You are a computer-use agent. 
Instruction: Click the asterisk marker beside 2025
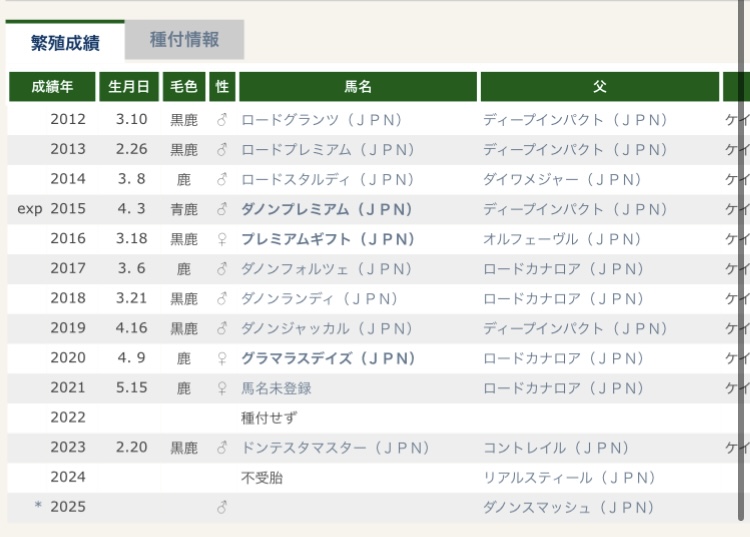(38, 505)
